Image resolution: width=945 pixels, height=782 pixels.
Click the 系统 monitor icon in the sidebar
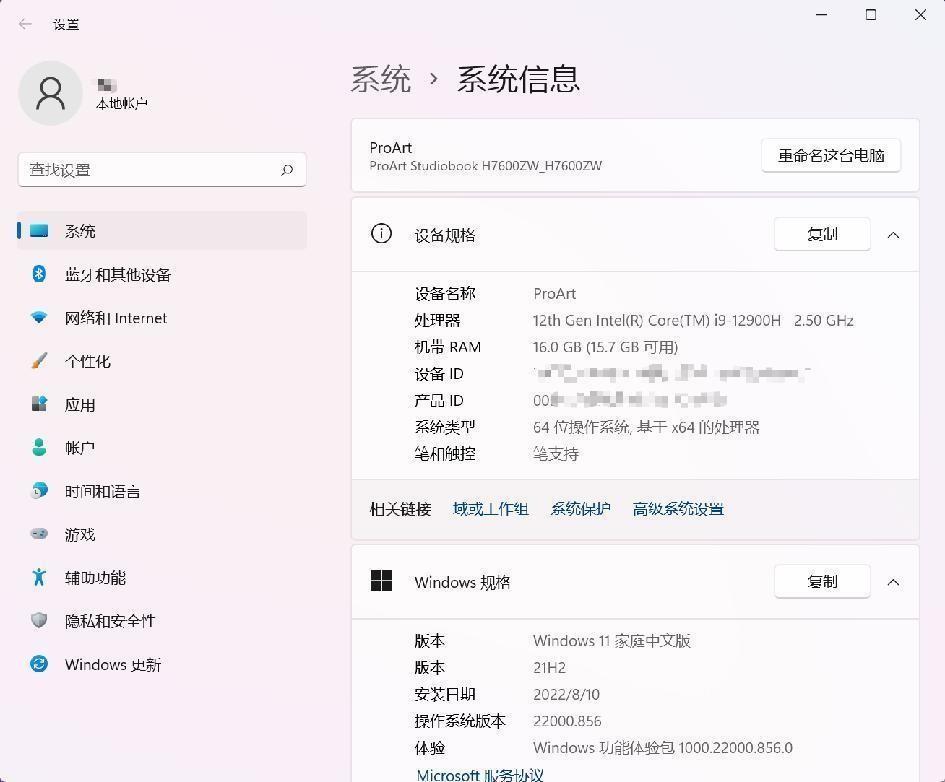pos(39,231)
